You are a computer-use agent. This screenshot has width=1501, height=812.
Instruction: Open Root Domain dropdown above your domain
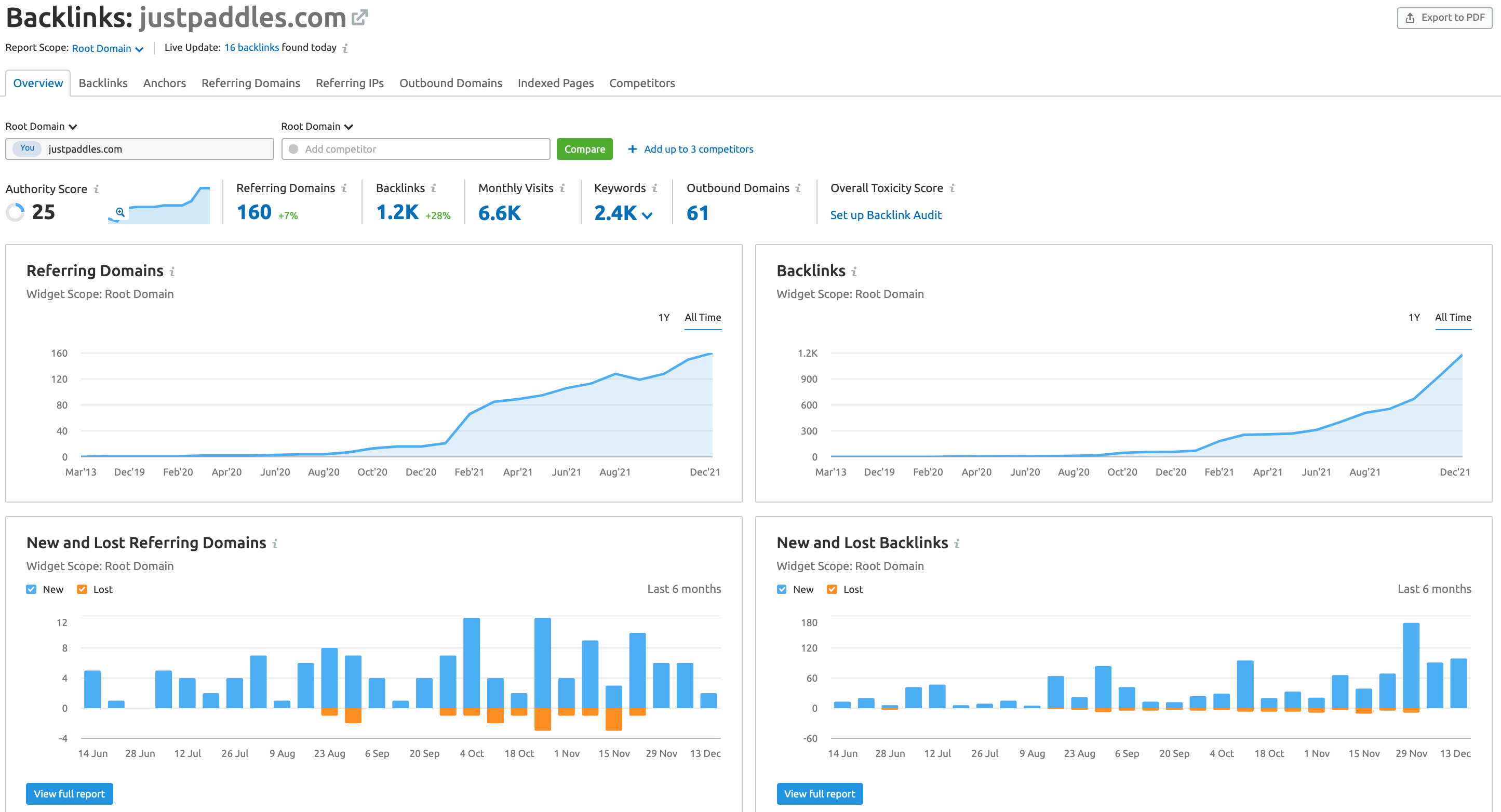click(42, 126)
